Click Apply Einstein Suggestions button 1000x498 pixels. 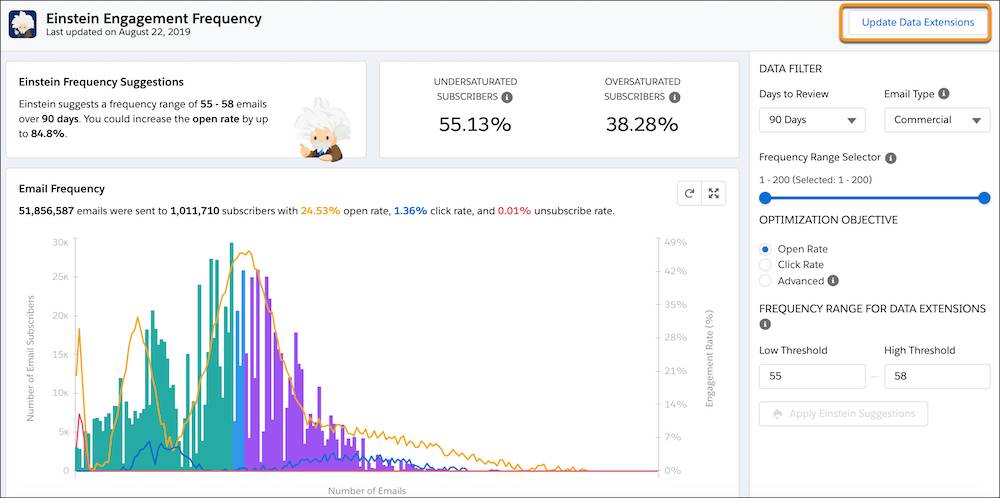tap(843, 413)
